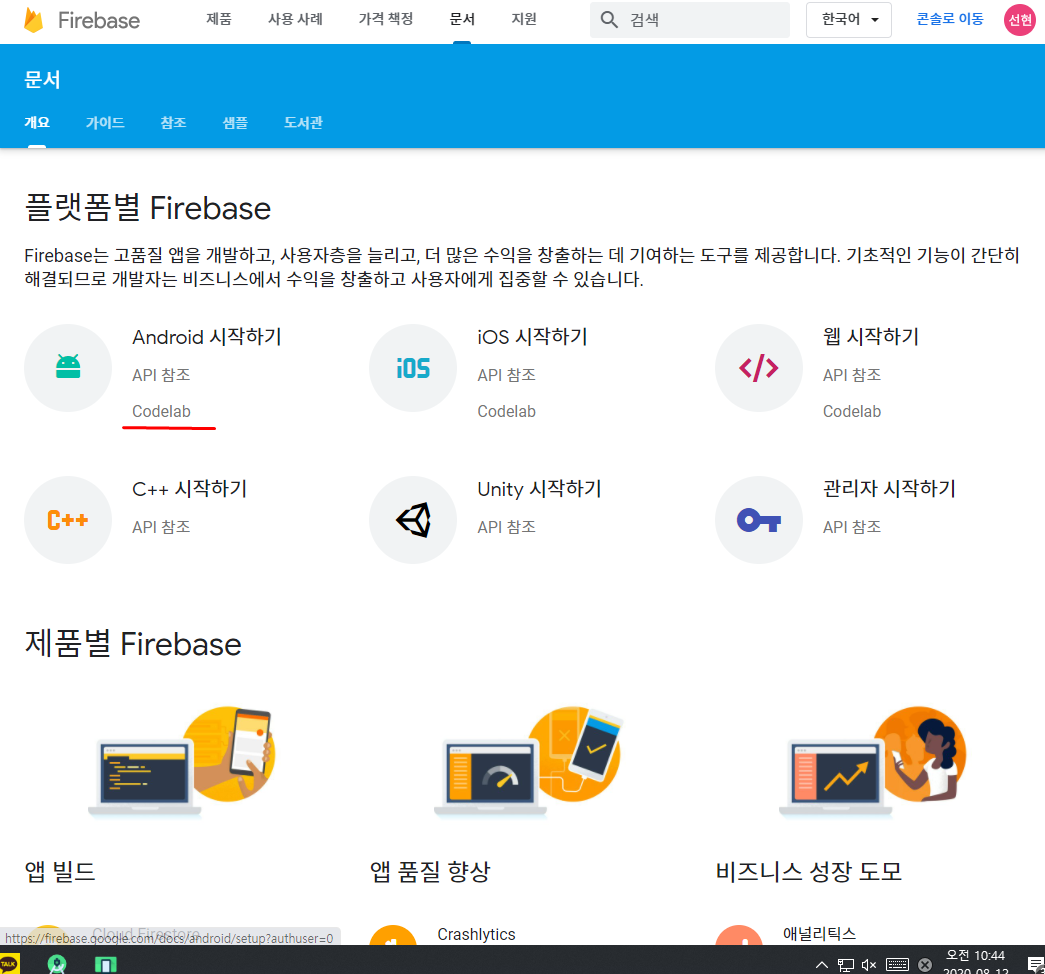1045x974 pixels.
Task: Click the 앱 품질 향상 heading
Action: click(x=430, y=871)
